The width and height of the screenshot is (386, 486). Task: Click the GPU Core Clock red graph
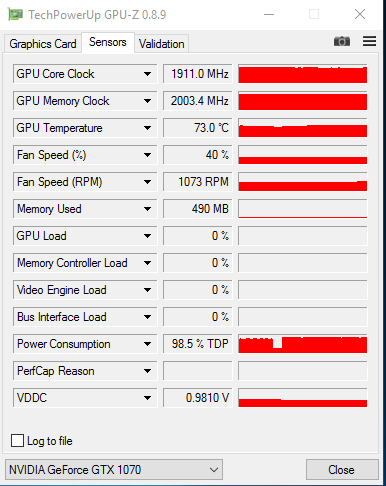point(303,74)
